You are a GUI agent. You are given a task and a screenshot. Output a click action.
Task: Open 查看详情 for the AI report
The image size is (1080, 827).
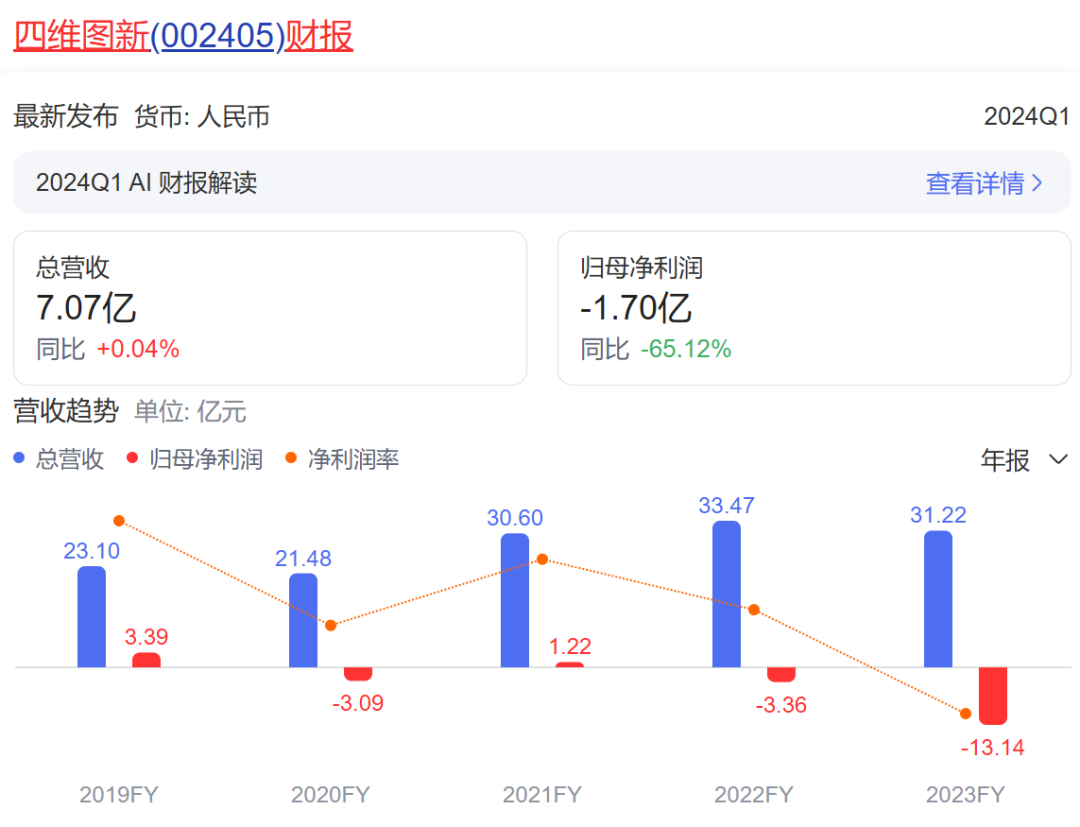point(975,183)
